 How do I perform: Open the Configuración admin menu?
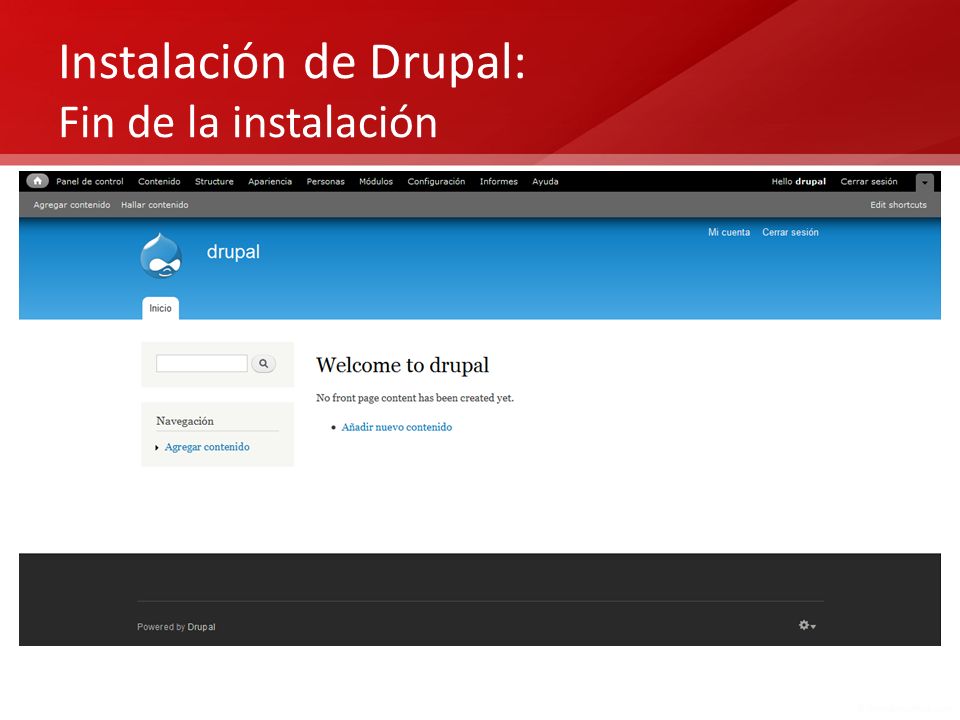pyautogui.click(x=437, y=182)
